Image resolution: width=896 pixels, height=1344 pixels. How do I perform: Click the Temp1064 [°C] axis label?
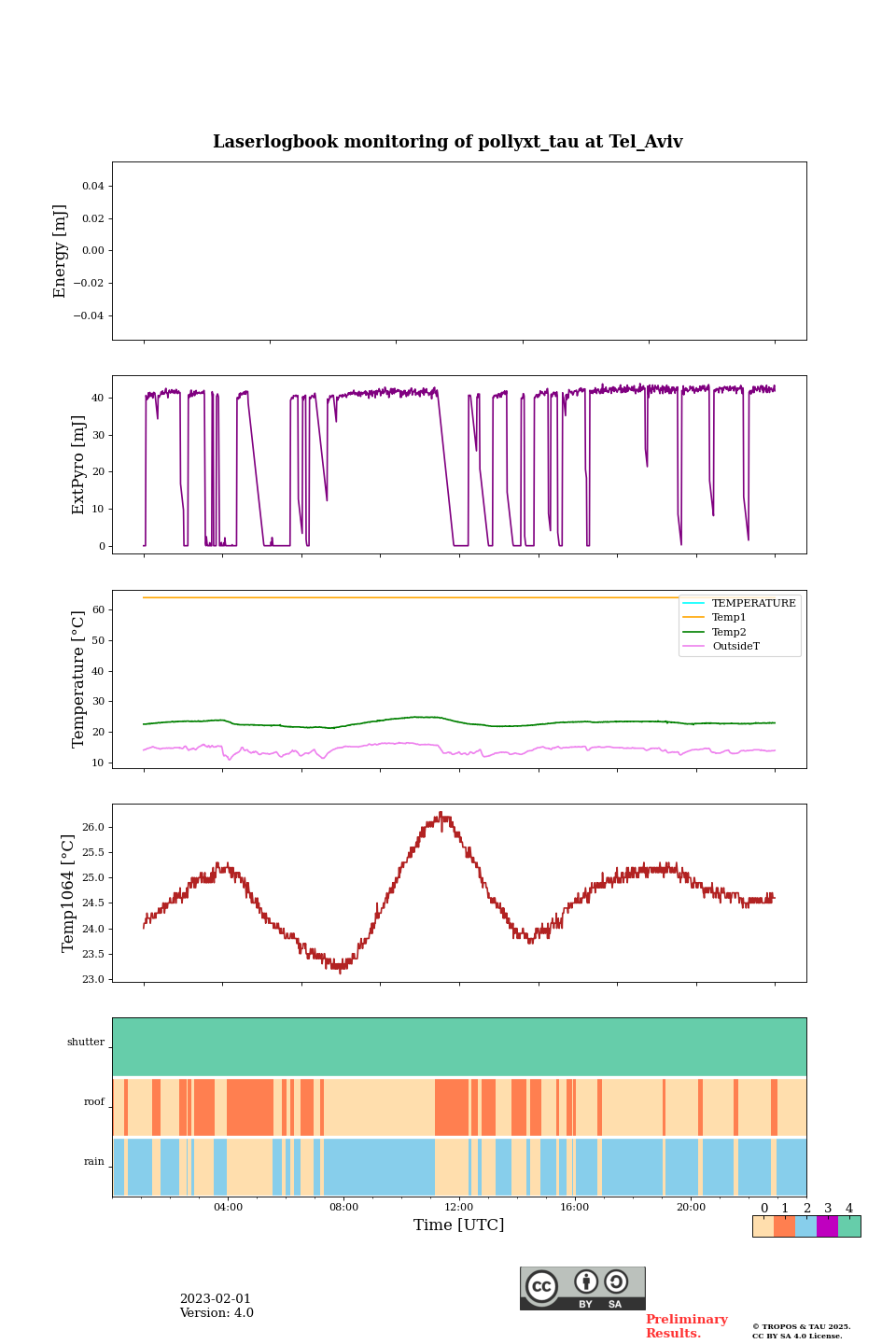tap(68, 893)
